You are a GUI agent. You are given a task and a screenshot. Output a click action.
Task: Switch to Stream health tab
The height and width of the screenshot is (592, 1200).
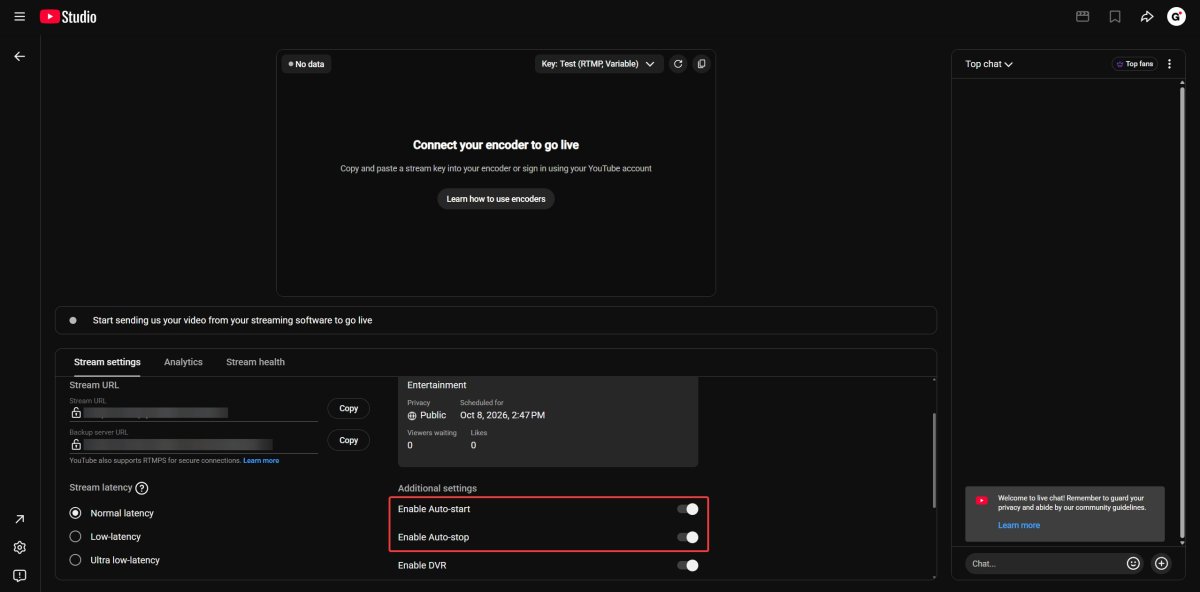tap(255, 362)
